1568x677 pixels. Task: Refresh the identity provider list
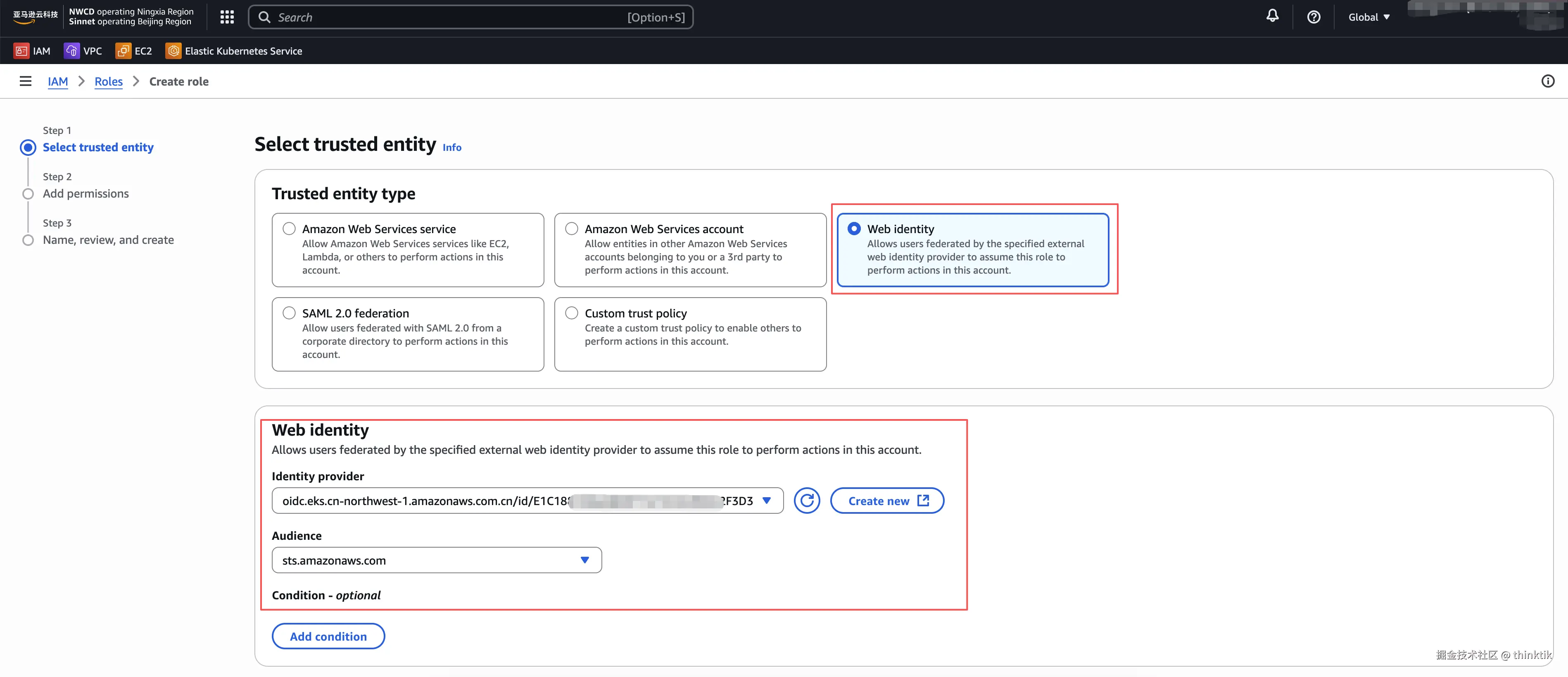click(807, 501)
